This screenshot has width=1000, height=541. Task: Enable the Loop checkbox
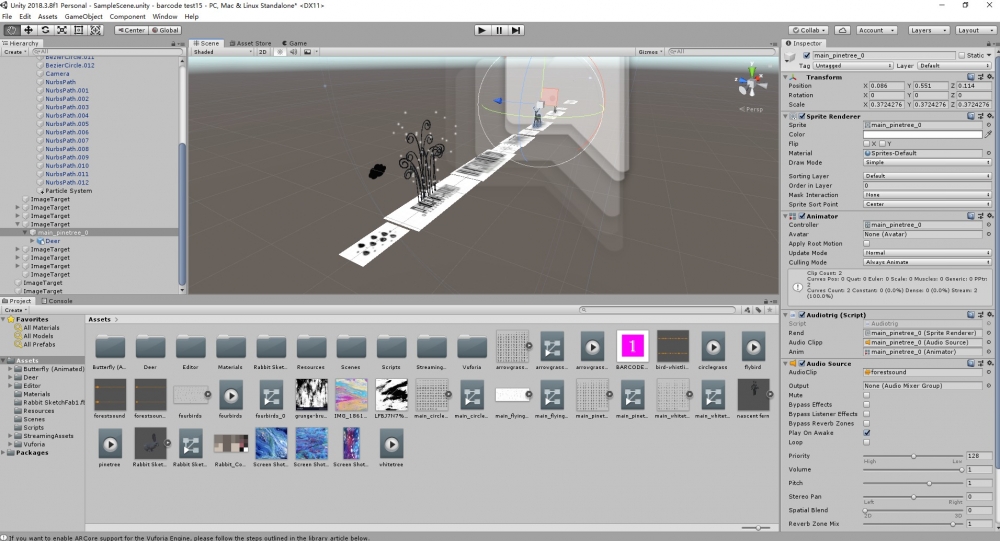[867, 442]
